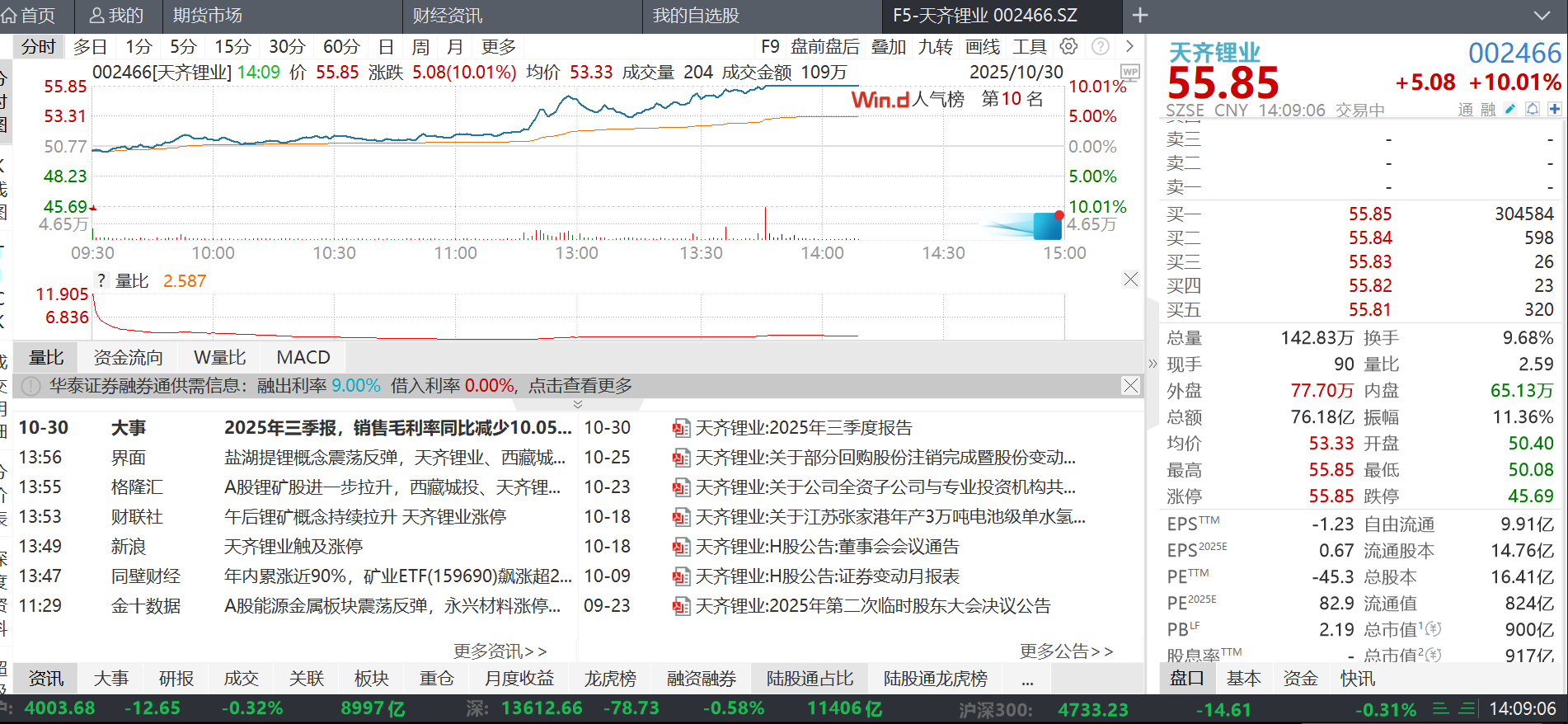The width and height of the screenshot is (1568, 724).
Task: Open 更多公告 link
Action: 1067,651
